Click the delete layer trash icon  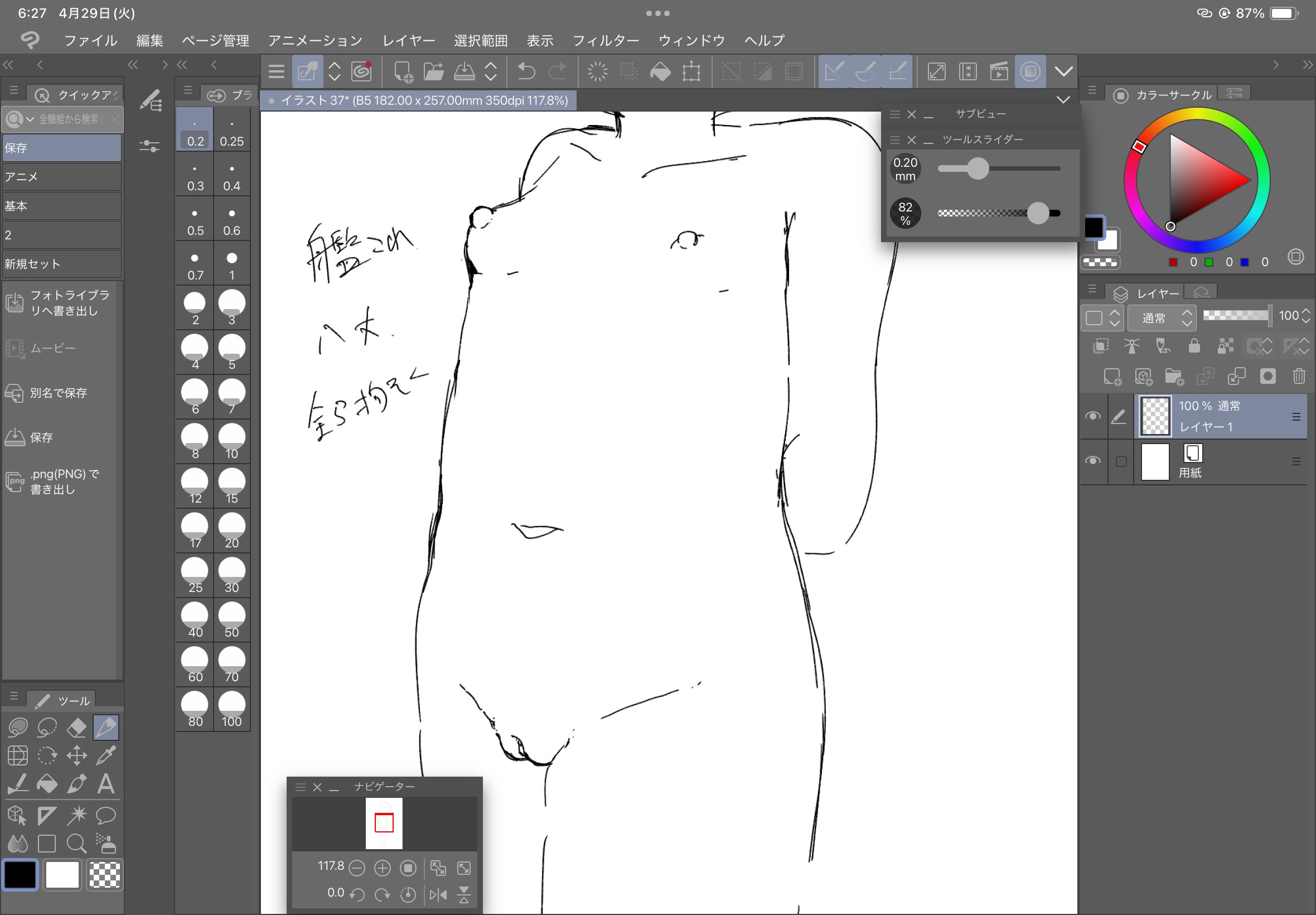click(x=1298, y=377)
